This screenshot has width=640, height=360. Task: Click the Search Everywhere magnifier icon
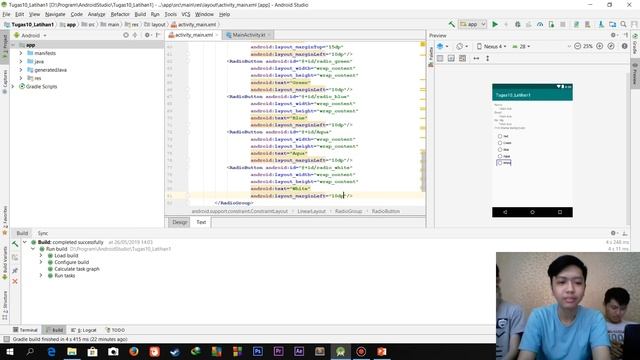click(624, 24)
